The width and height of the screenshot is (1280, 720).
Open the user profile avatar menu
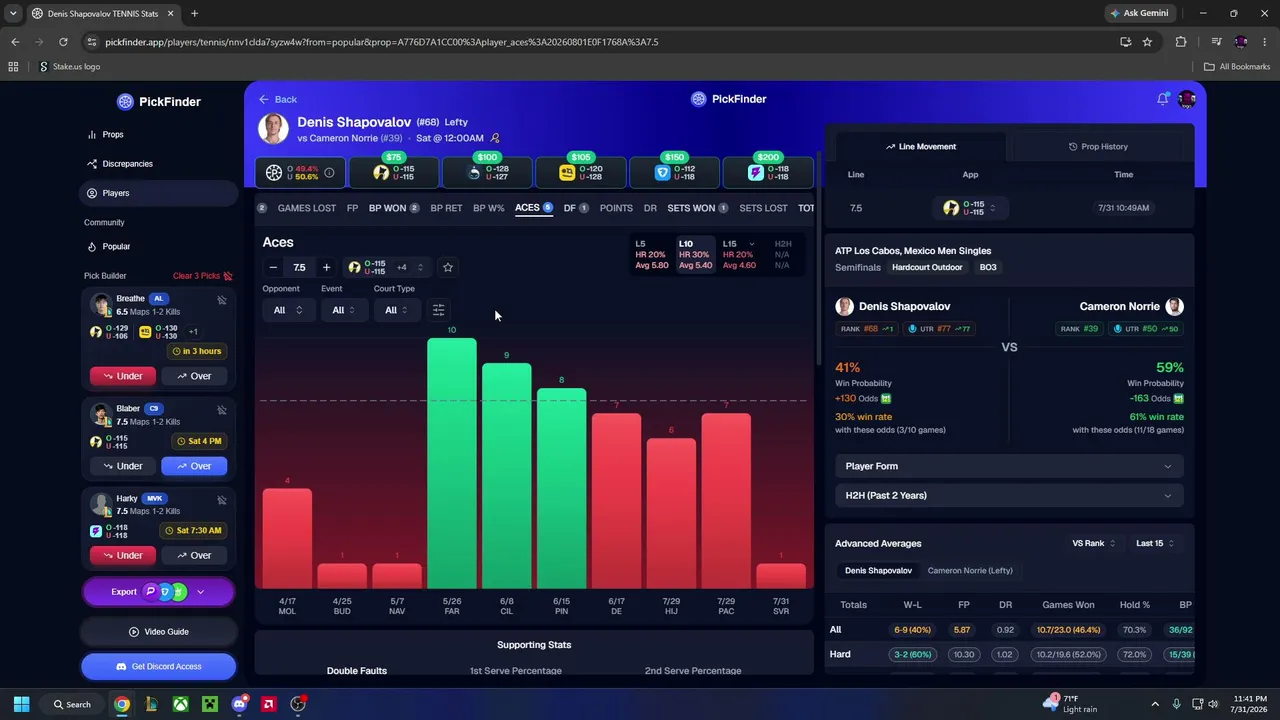(1187, 99)
